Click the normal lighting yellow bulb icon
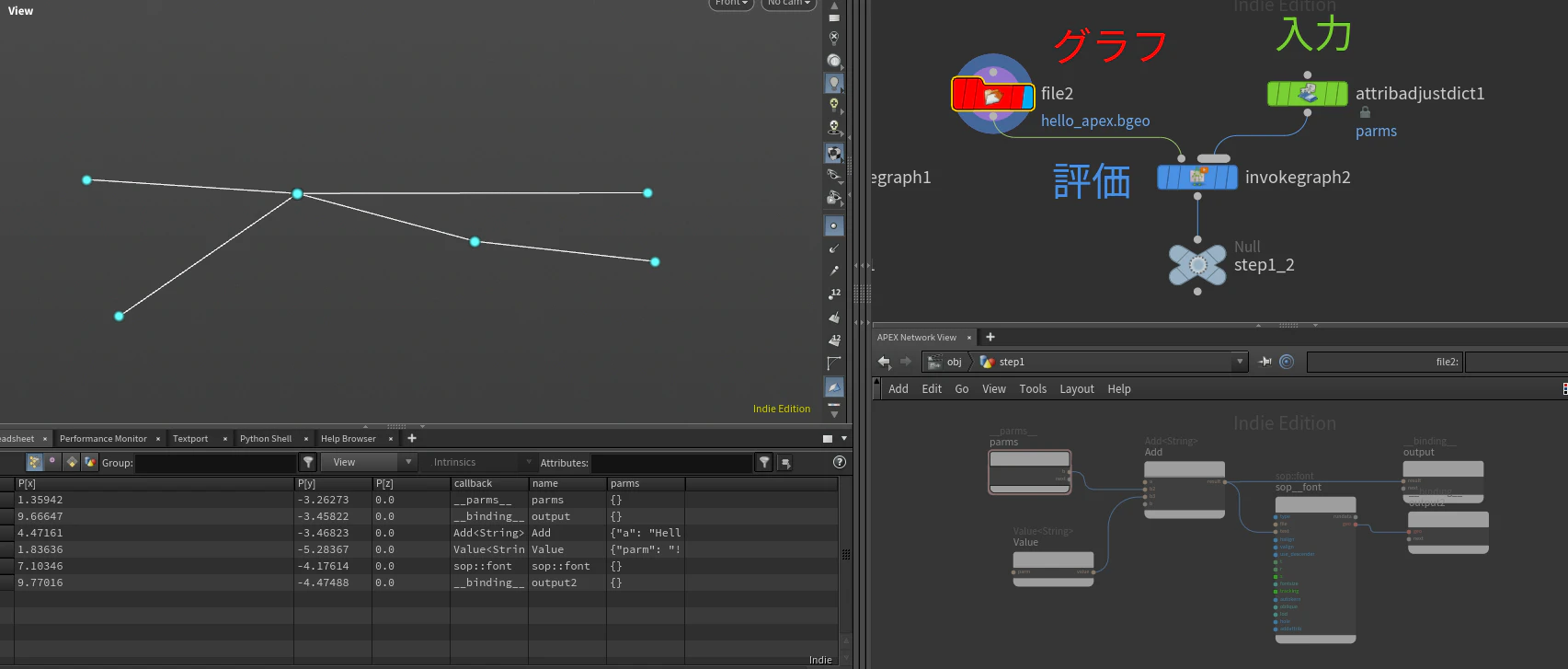Screen dimensions: 1568x669 [x=834, y=105]
